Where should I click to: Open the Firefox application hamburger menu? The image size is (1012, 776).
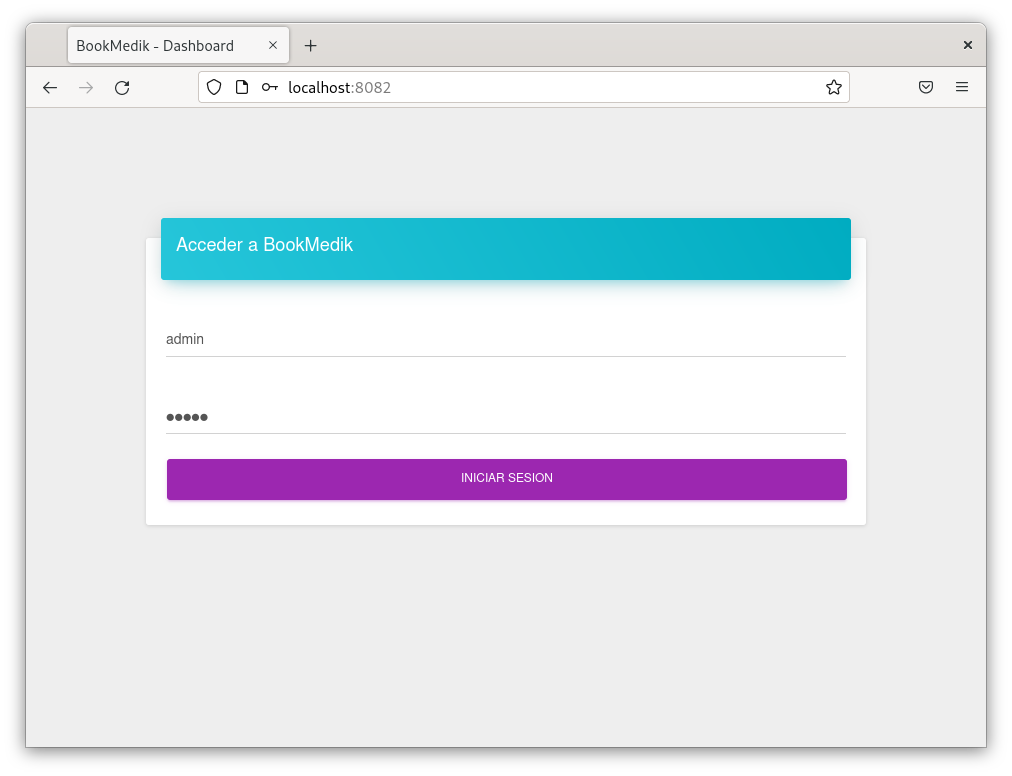pyautogui.click(x=962, y=87)
